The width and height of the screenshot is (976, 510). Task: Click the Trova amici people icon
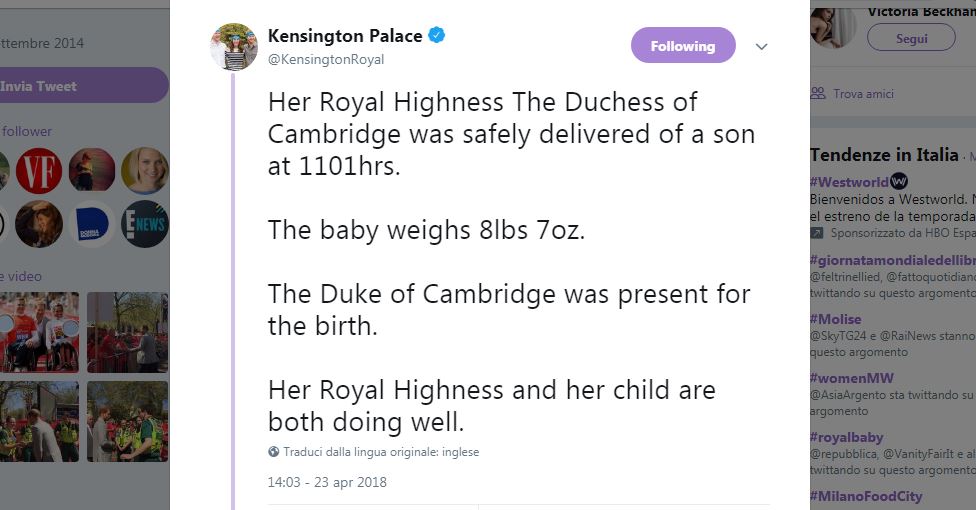(x=818, y=94)
